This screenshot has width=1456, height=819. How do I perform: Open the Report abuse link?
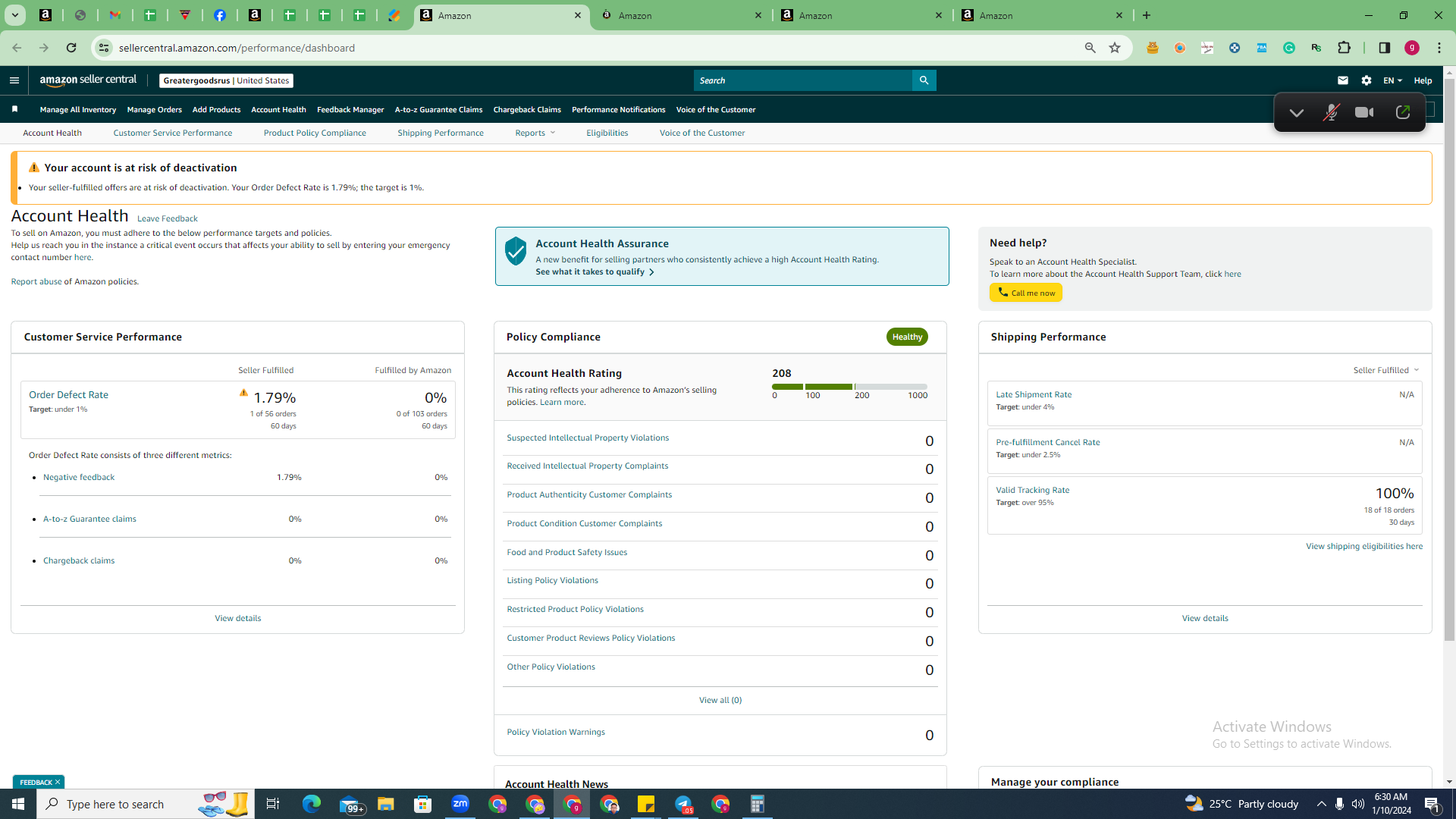click(x=36, y=281)
